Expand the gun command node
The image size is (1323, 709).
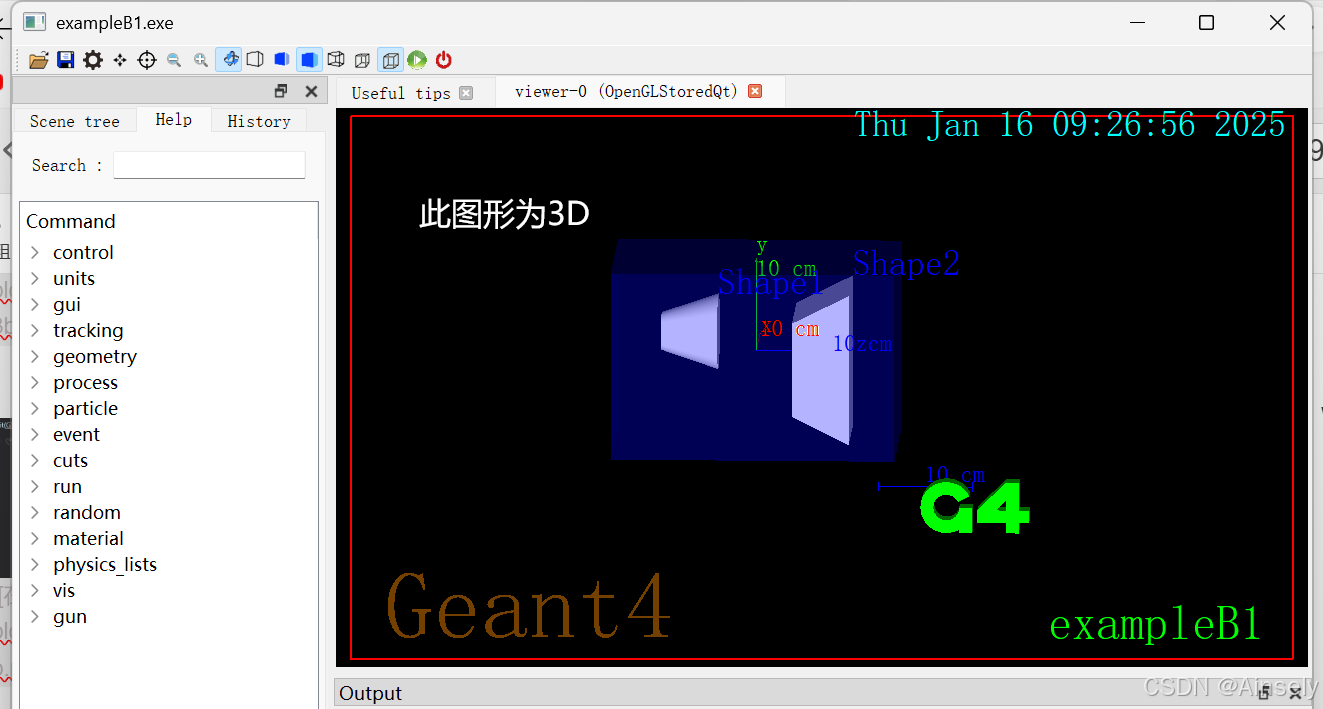(x=35, y=616)
